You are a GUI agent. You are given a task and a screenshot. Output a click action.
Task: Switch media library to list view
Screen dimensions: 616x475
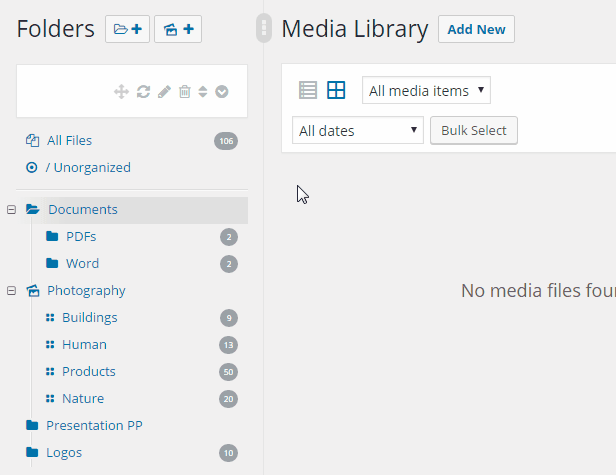[308, 91]
